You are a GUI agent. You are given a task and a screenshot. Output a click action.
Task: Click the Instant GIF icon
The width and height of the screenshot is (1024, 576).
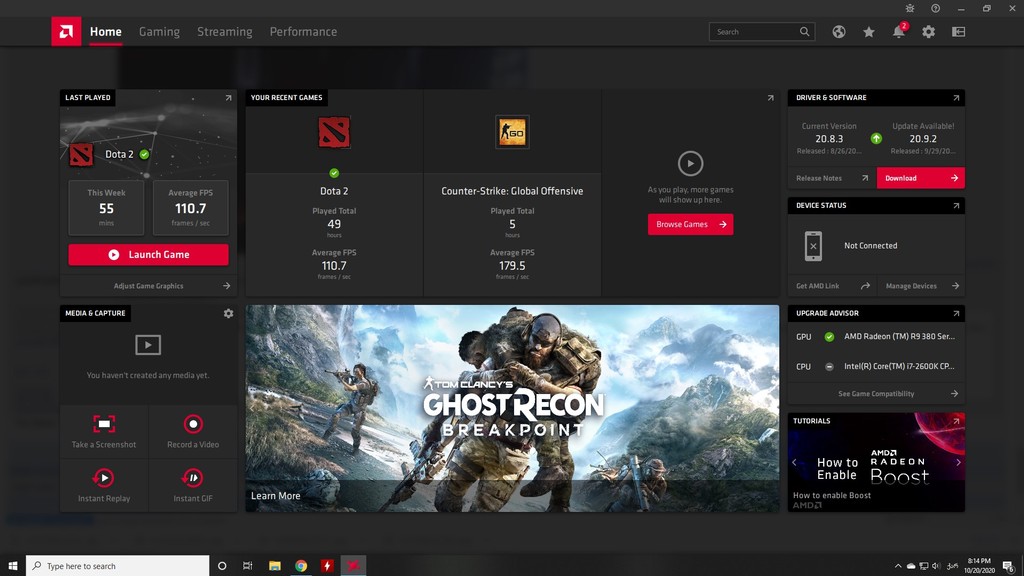pos(193,478)
